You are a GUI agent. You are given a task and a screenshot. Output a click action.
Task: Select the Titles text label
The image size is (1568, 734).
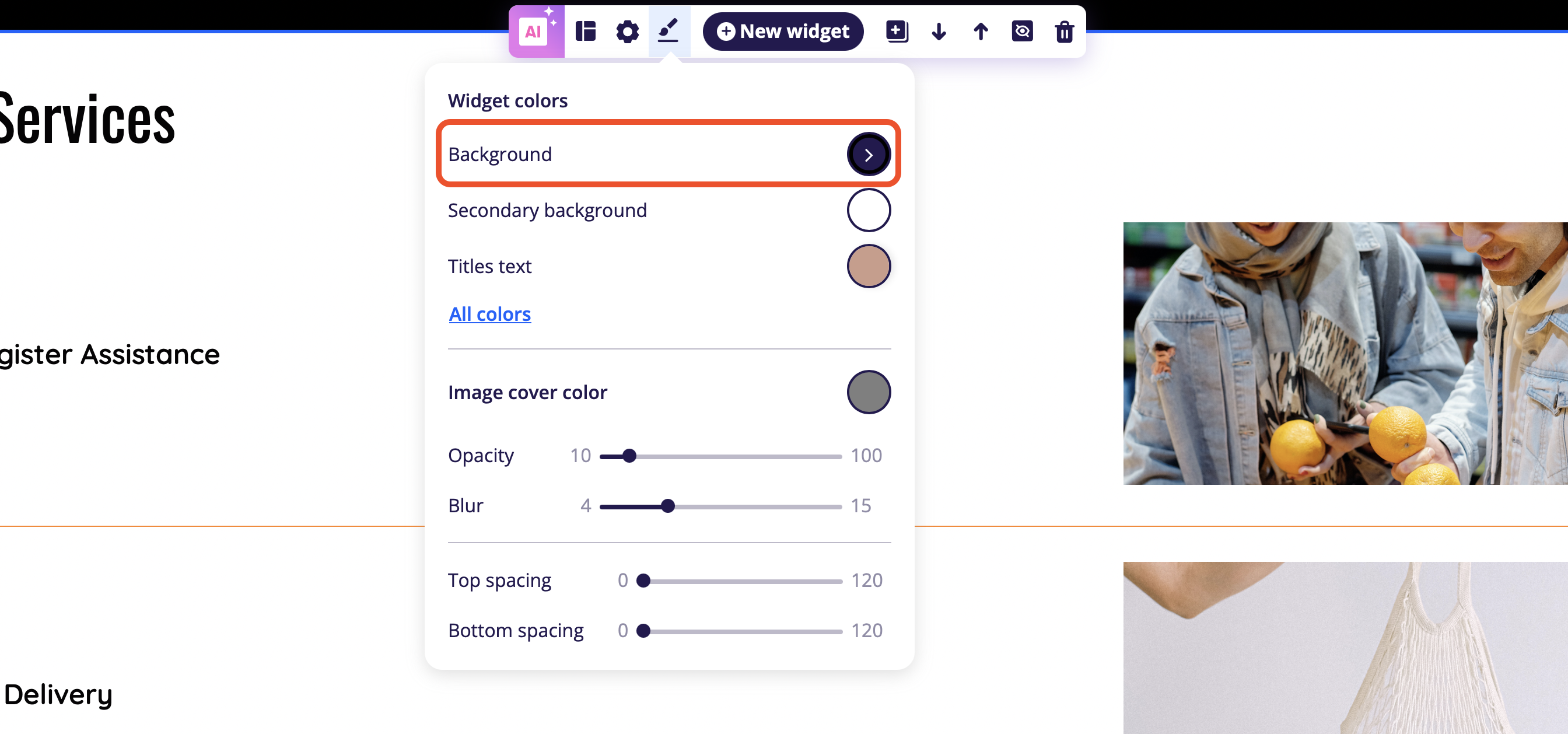click(x=489, y=267)
